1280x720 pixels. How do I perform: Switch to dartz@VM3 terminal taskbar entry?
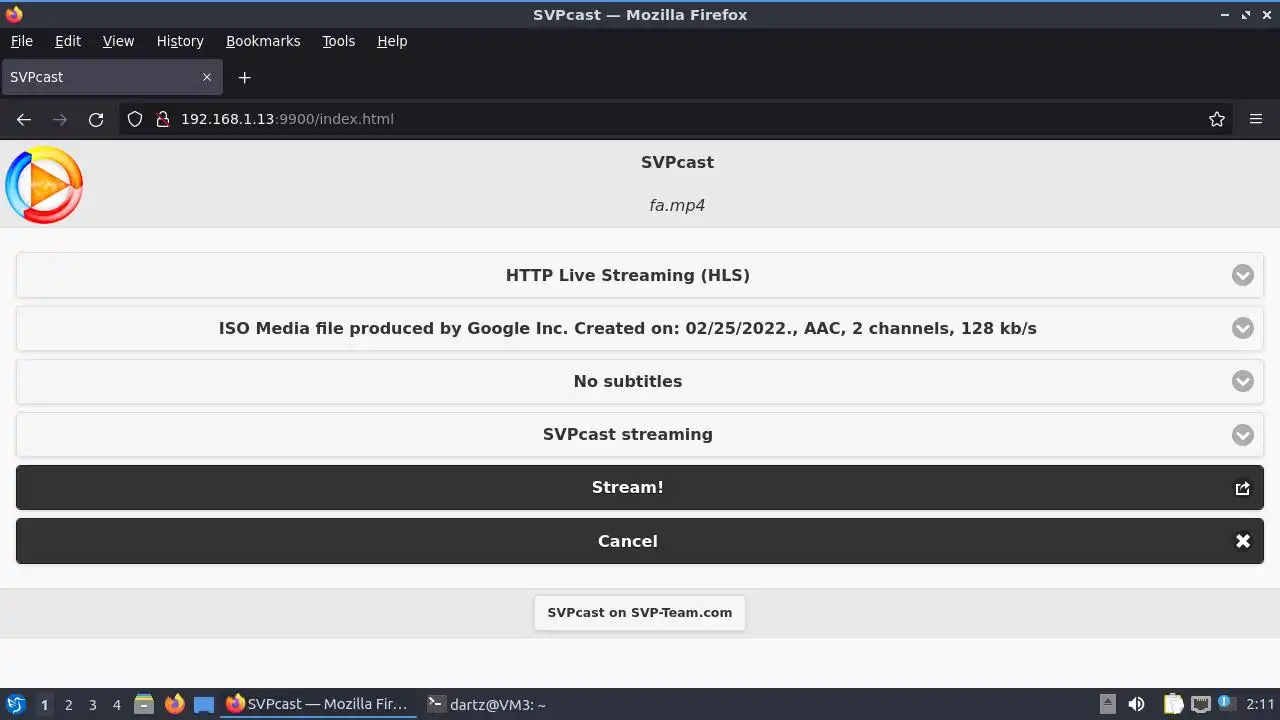pyautogui.click(x=487, y=704)
